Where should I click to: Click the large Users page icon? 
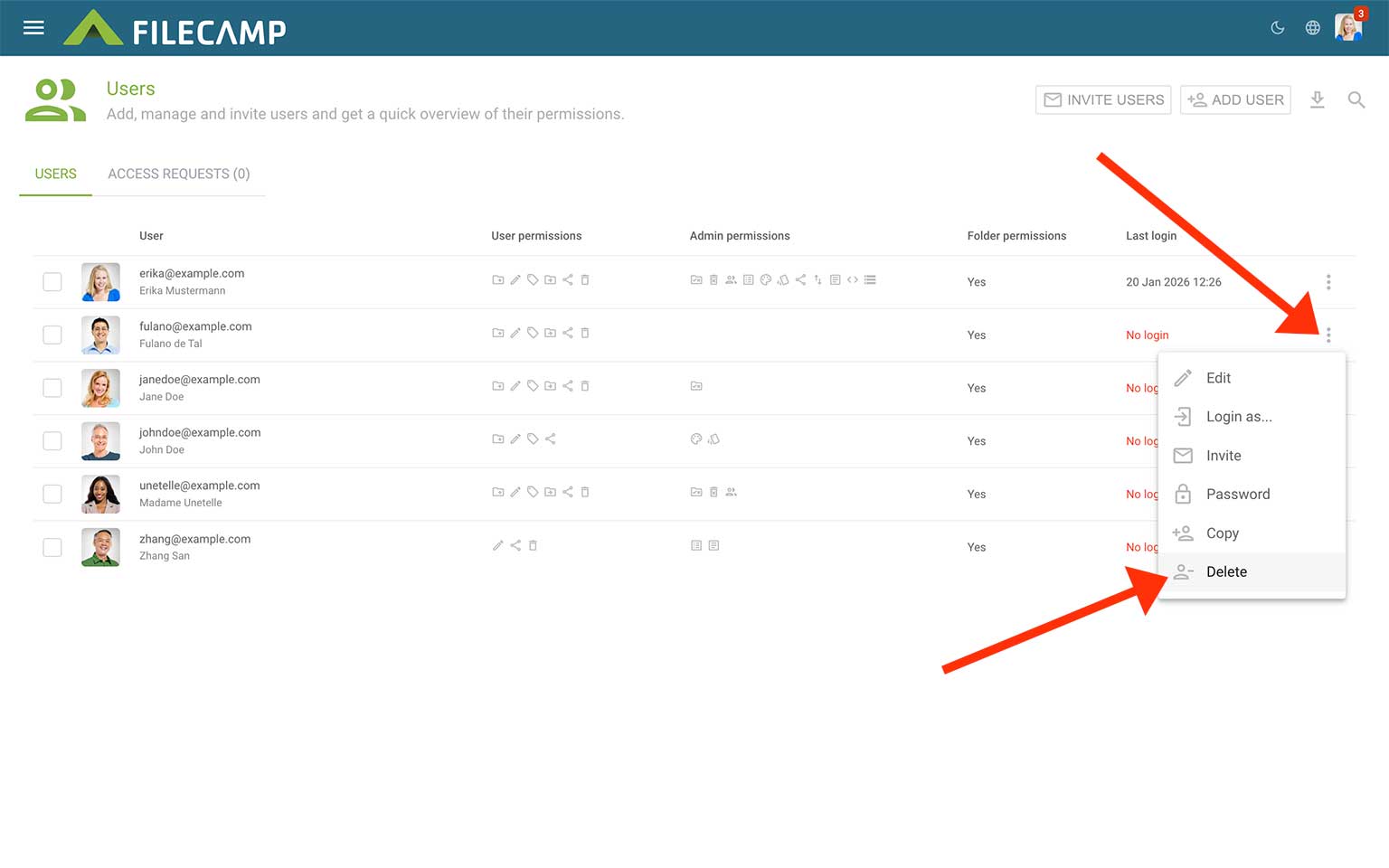(x=55, y=100)
